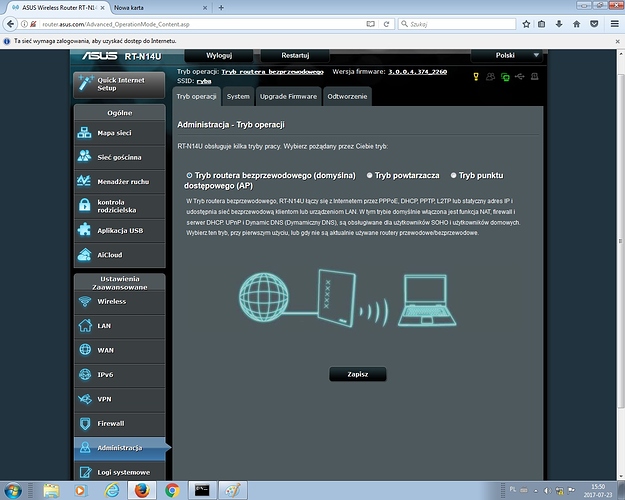This screenshot has height=500, width=625.
Task: Select Tryb punktu dostępowego radio button
Action: (x=453, y=175)
